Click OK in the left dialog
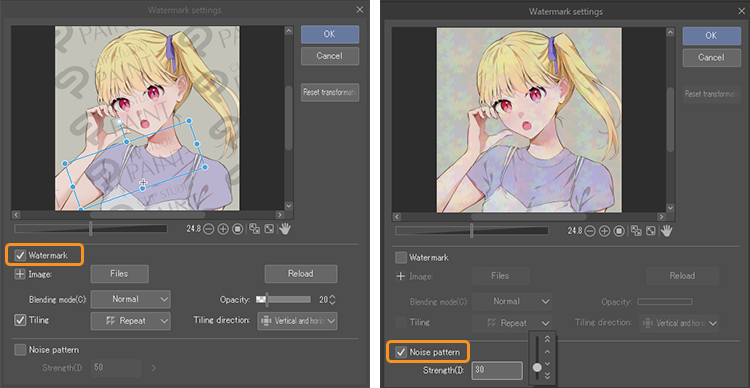This screenshot has width=750, height=388. [x=330, y=34]
